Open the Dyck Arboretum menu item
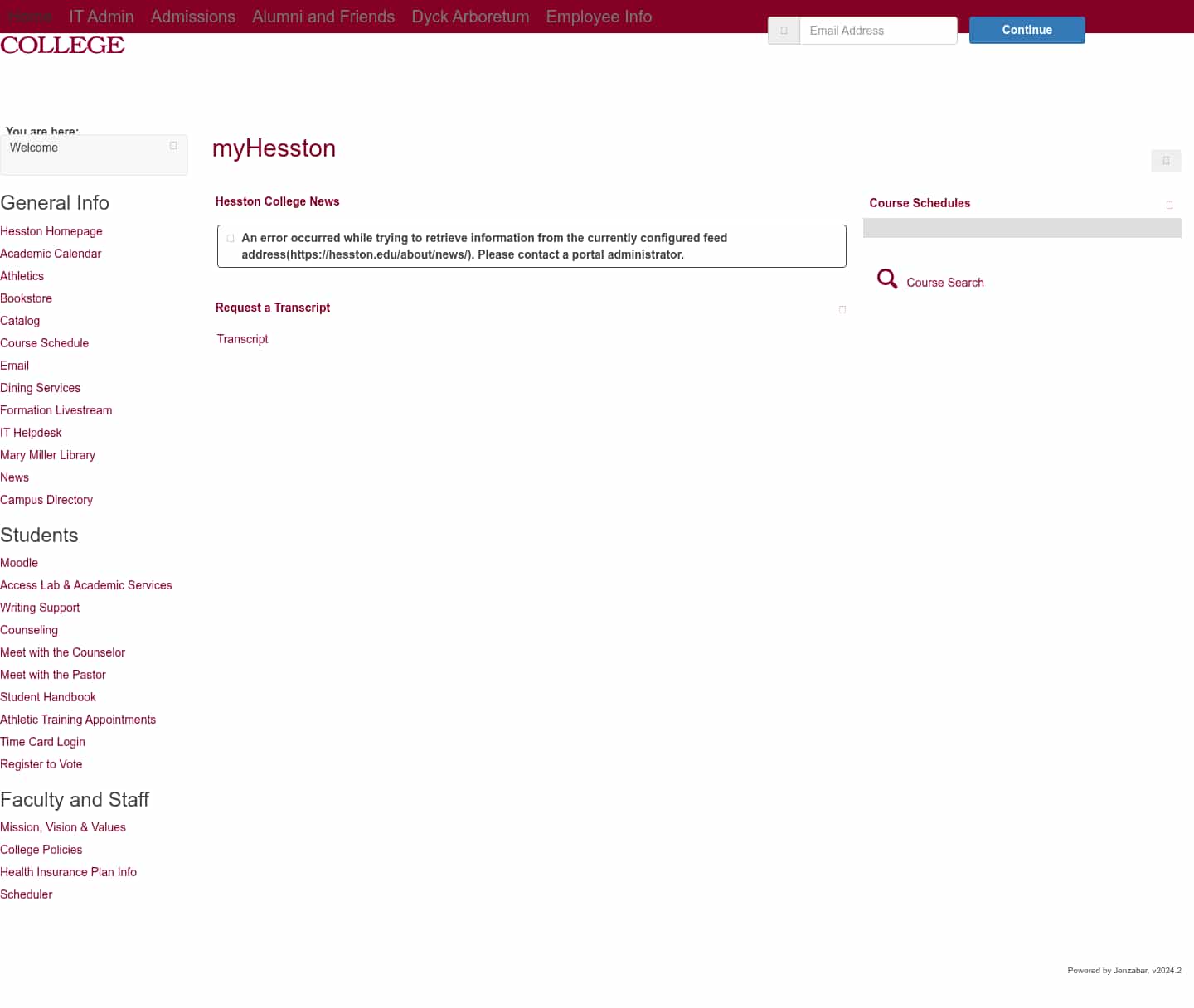The image size is (1194, 1008). click(470, 16)
